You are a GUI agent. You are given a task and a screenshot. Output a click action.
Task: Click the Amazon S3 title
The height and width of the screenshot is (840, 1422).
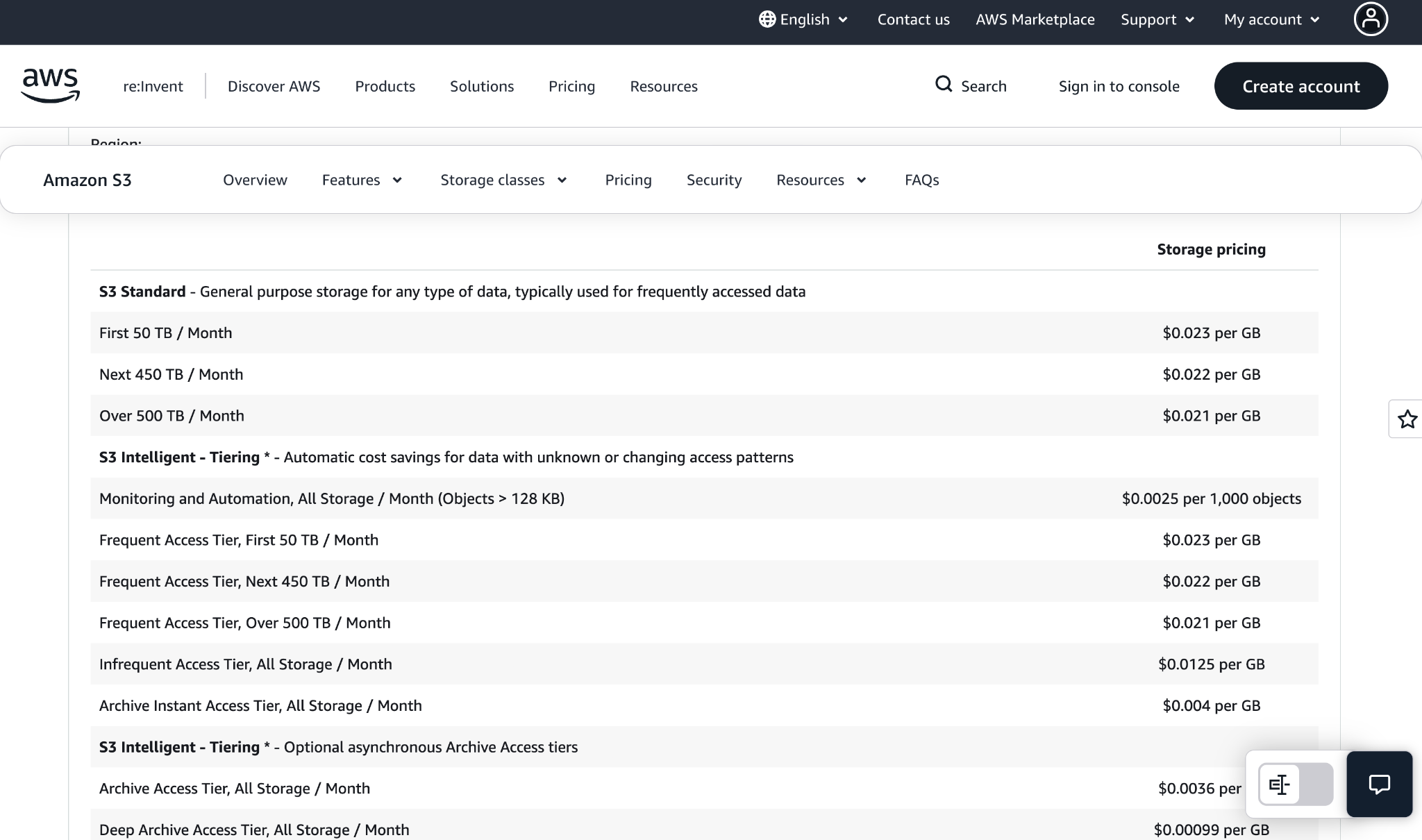tap(87, 180)
